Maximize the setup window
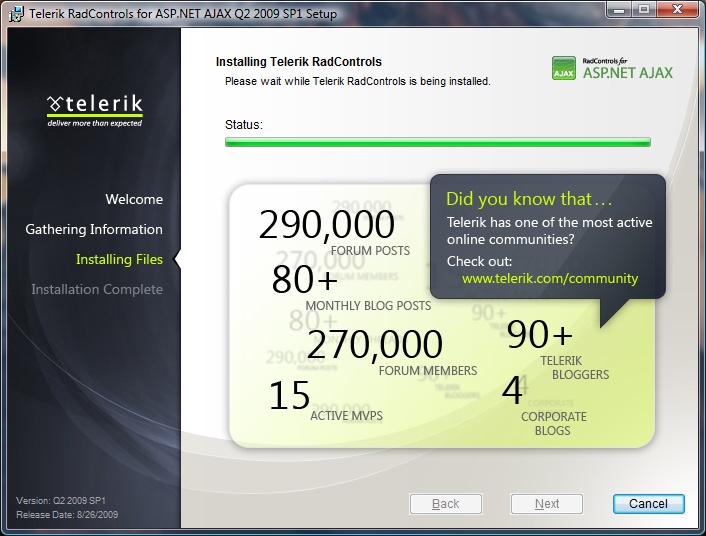The height and width of the screenshot is (536, 706). pyautogui.click(x=644, y=9)
